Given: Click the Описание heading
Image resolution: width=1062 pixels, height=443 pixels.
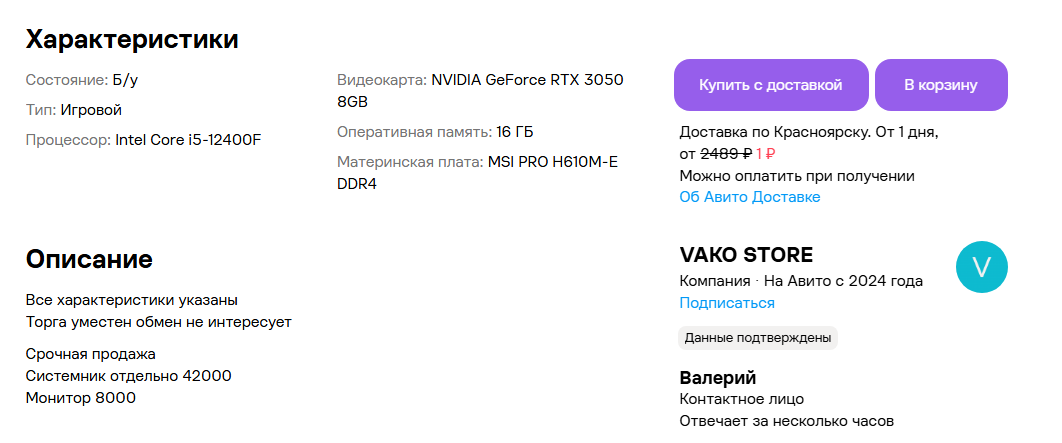Looking at the screenshot, I should (x=89, y=259).
